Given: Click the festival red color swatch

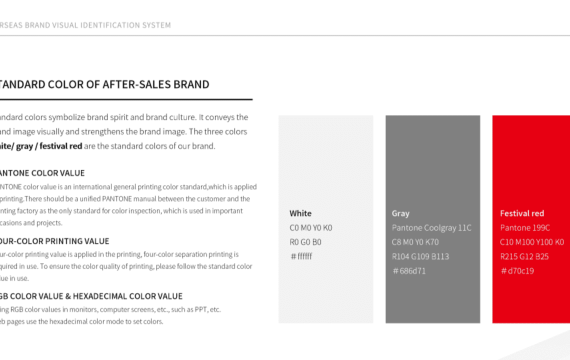Looking at the screenshot, I should tap(531, 219).
